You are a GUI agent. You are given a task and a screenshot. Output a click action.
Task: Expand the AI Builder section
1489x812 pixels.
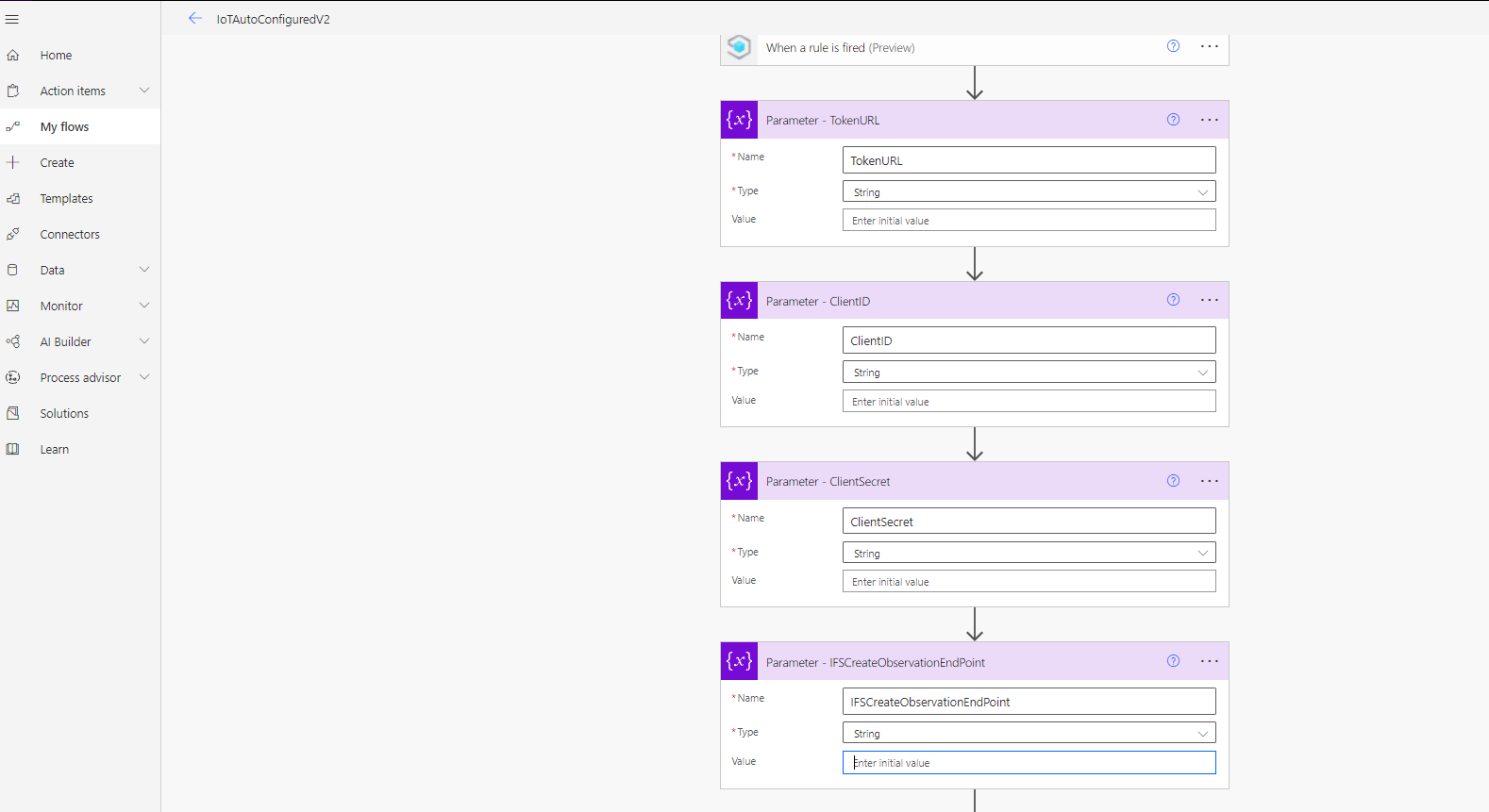tap(144, 341)
